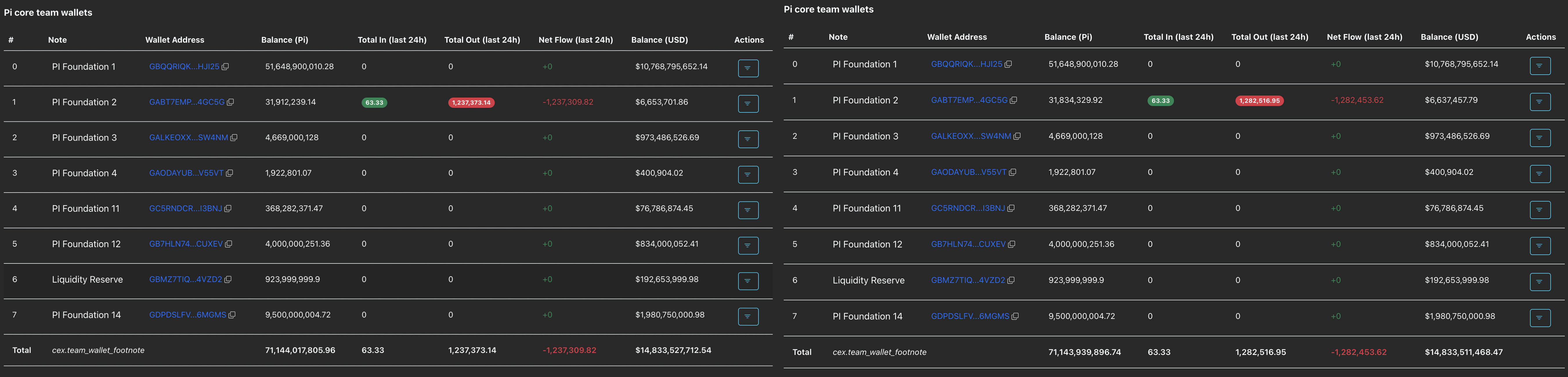
Task: Open GBQQRIQK...HJI25 wallet link in left table
Action: [184, 67]
